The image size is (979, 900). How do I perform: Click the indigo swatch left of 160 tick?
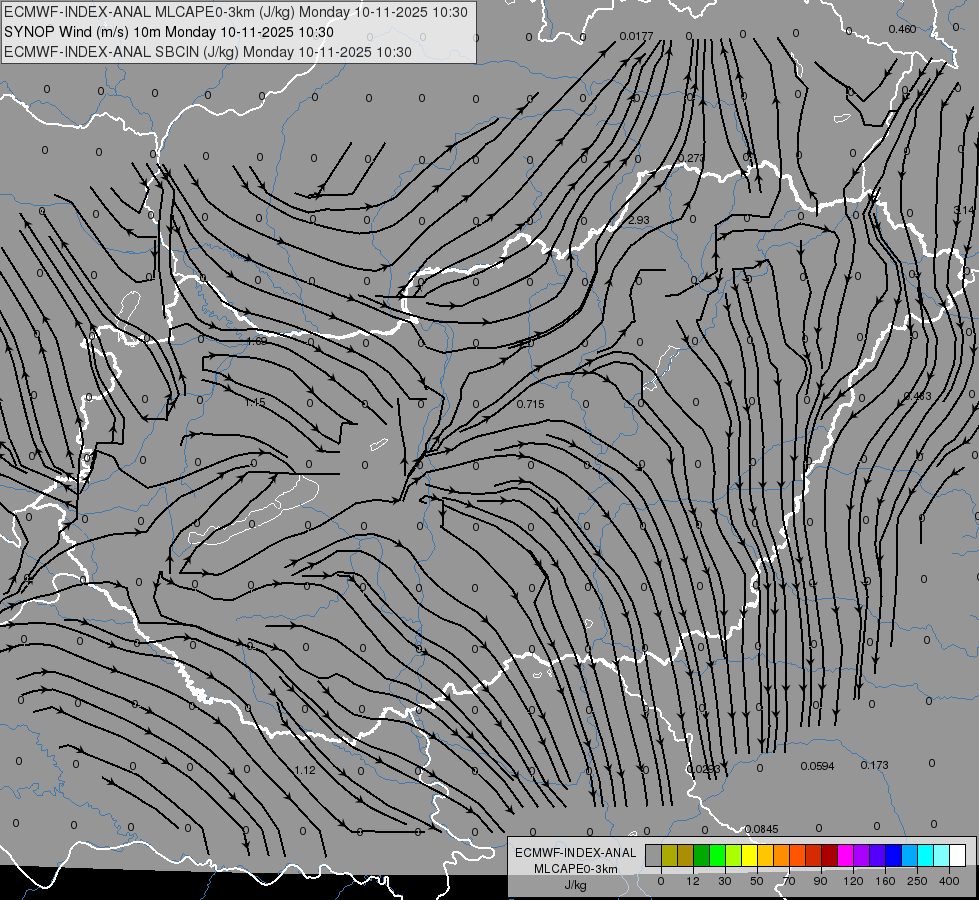pos(878,855)
